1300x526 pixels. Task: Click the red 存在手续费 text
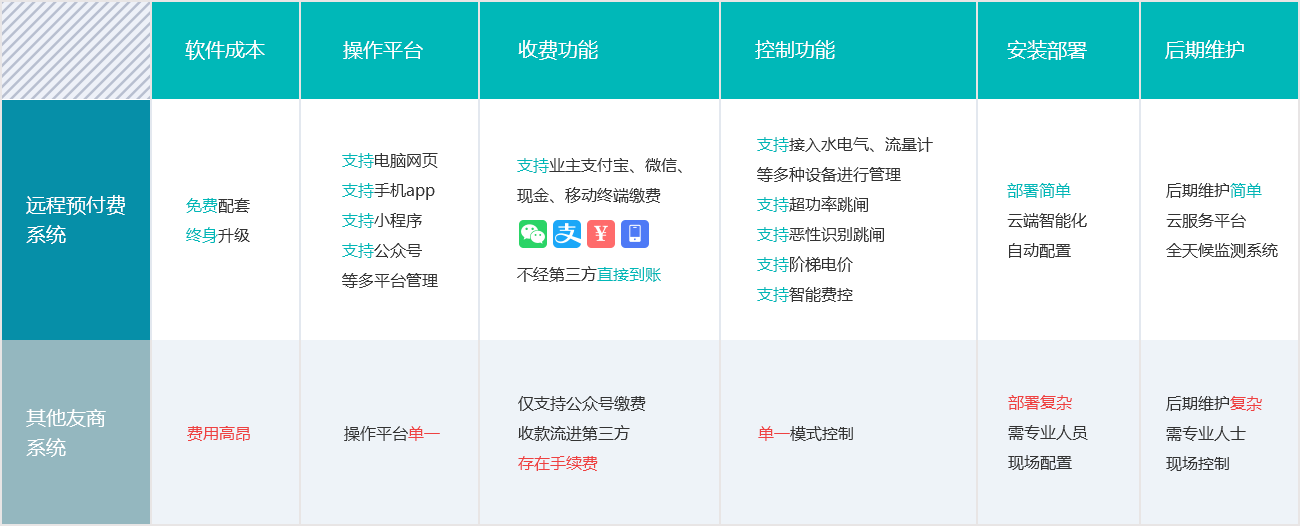click(x=558, y=464)
